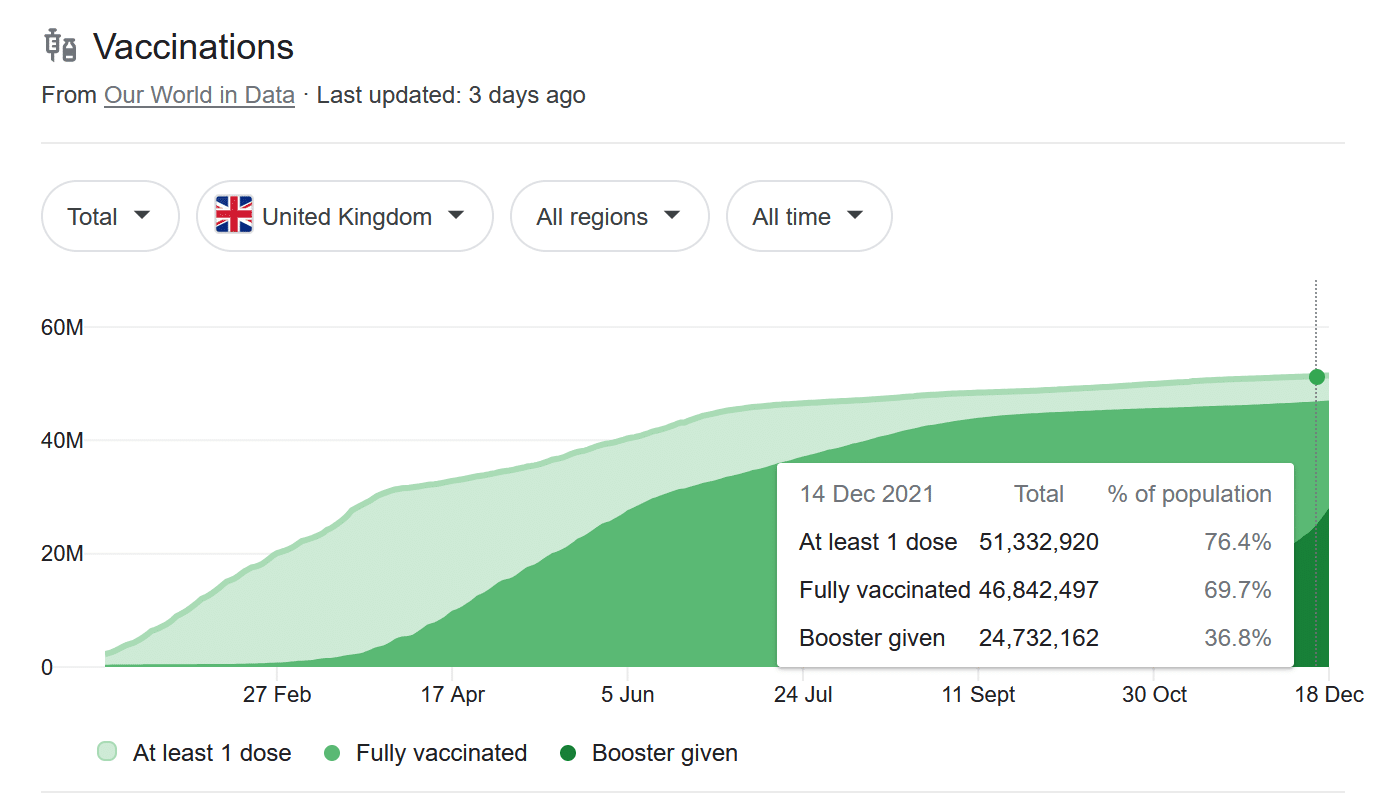
Task: Click the 5 Jun date on the x-axis
Action: pos(627,695)
